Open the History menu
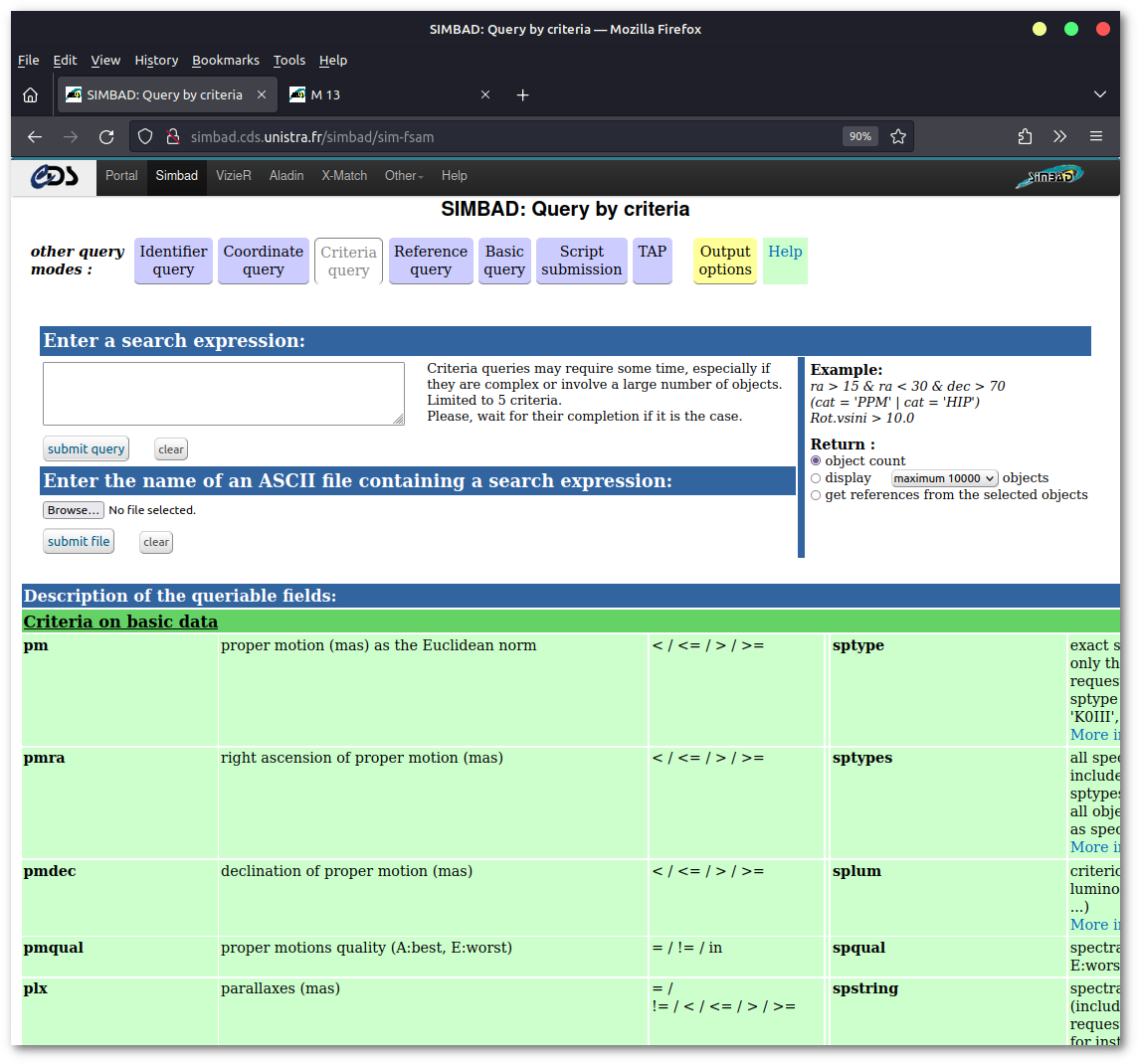Image resolution: width=1139 pixels, height=1064 pixels. (156, 61)
